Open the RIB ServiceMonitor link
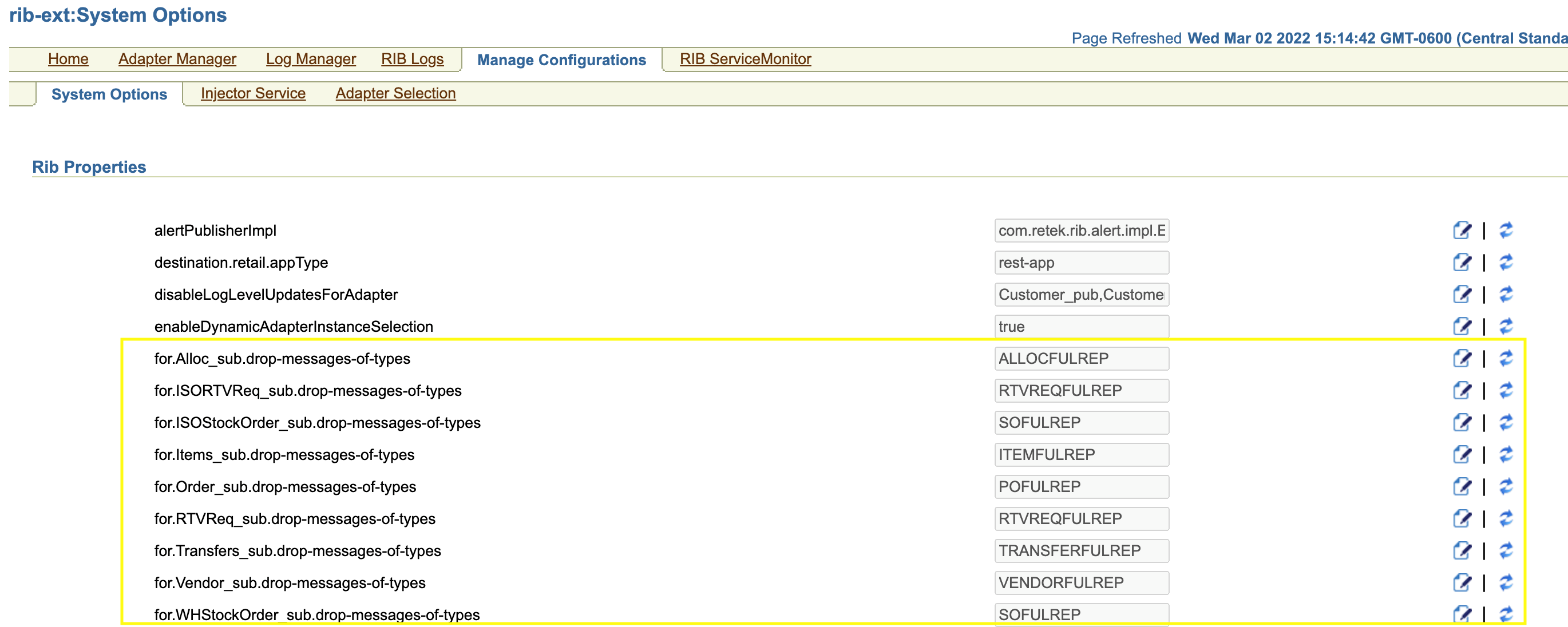The width and height of the screenshot is (1568, 627). (745, 59)
